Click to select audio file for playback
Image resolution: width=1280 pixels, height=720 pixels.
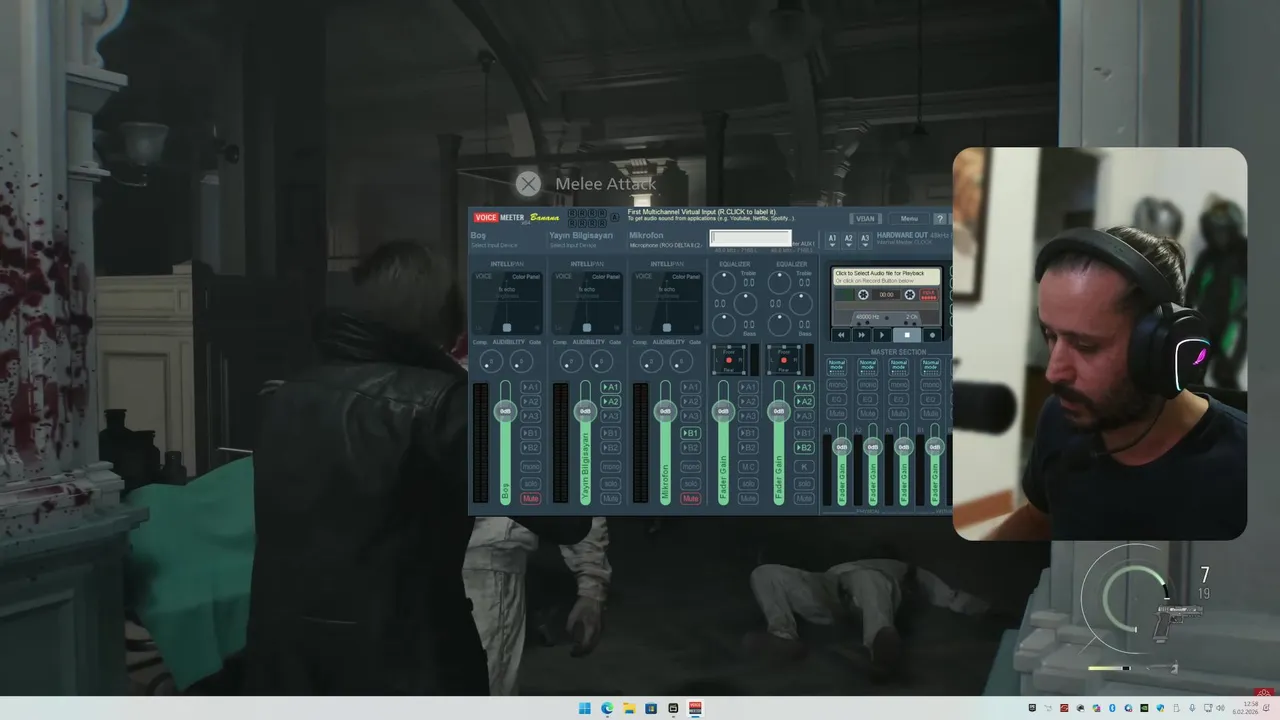click(886, 276)
